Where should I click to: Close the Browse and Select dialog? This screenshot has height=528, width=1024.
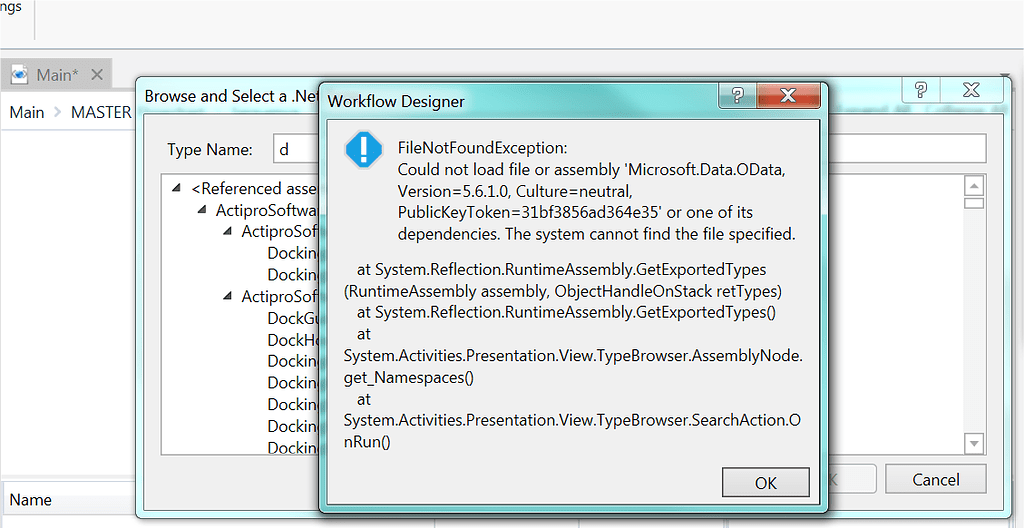(970, 90)
